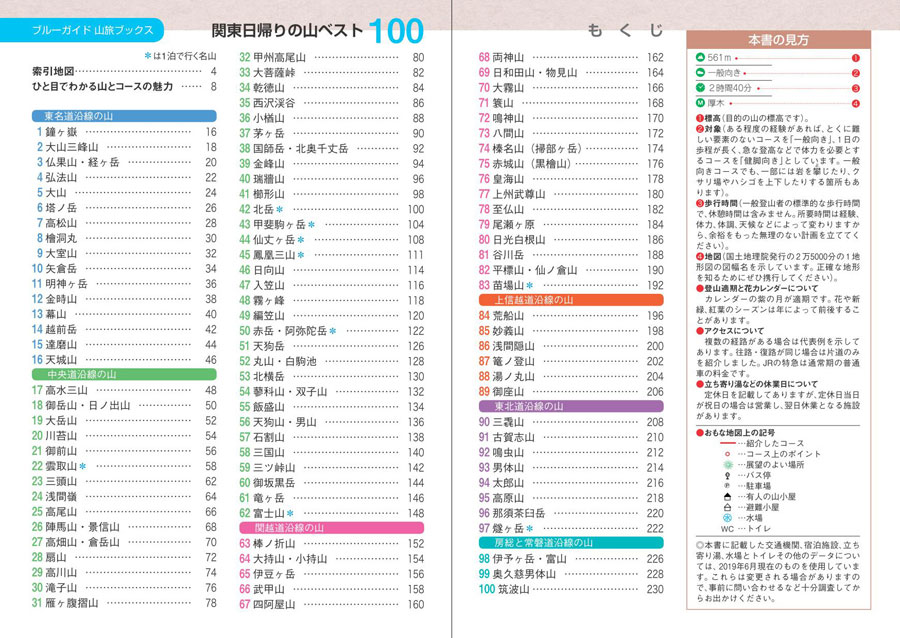Open entry 43 甲斐駒ヶ岳

(332, 225)
